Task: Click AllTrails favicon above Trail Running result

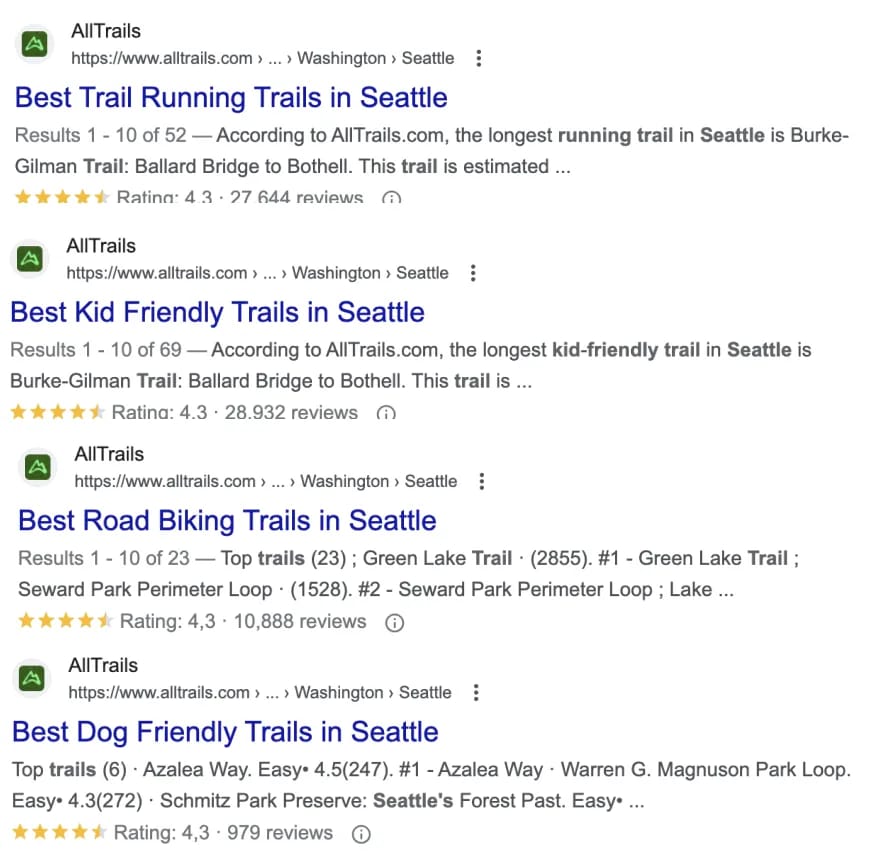Action: tap(34, 44)
